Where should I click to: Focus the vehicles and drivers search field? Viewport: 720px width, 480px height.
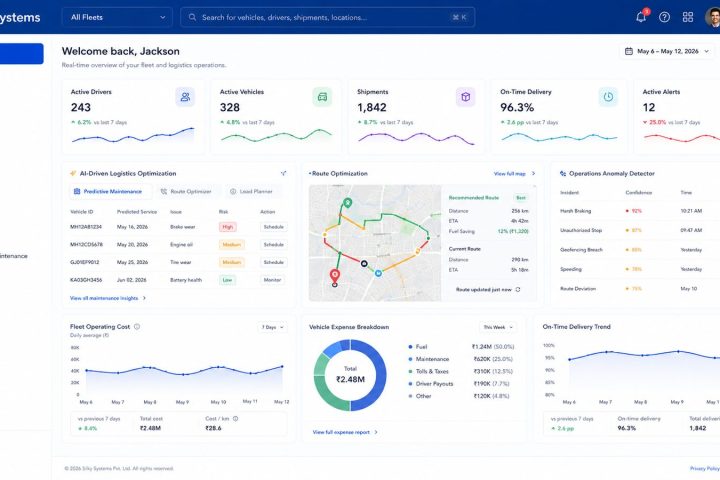coord(327,17)
